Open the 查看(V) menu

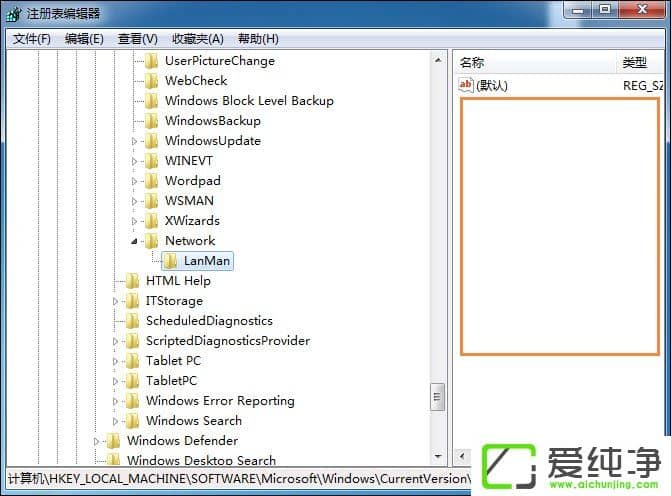138,39
